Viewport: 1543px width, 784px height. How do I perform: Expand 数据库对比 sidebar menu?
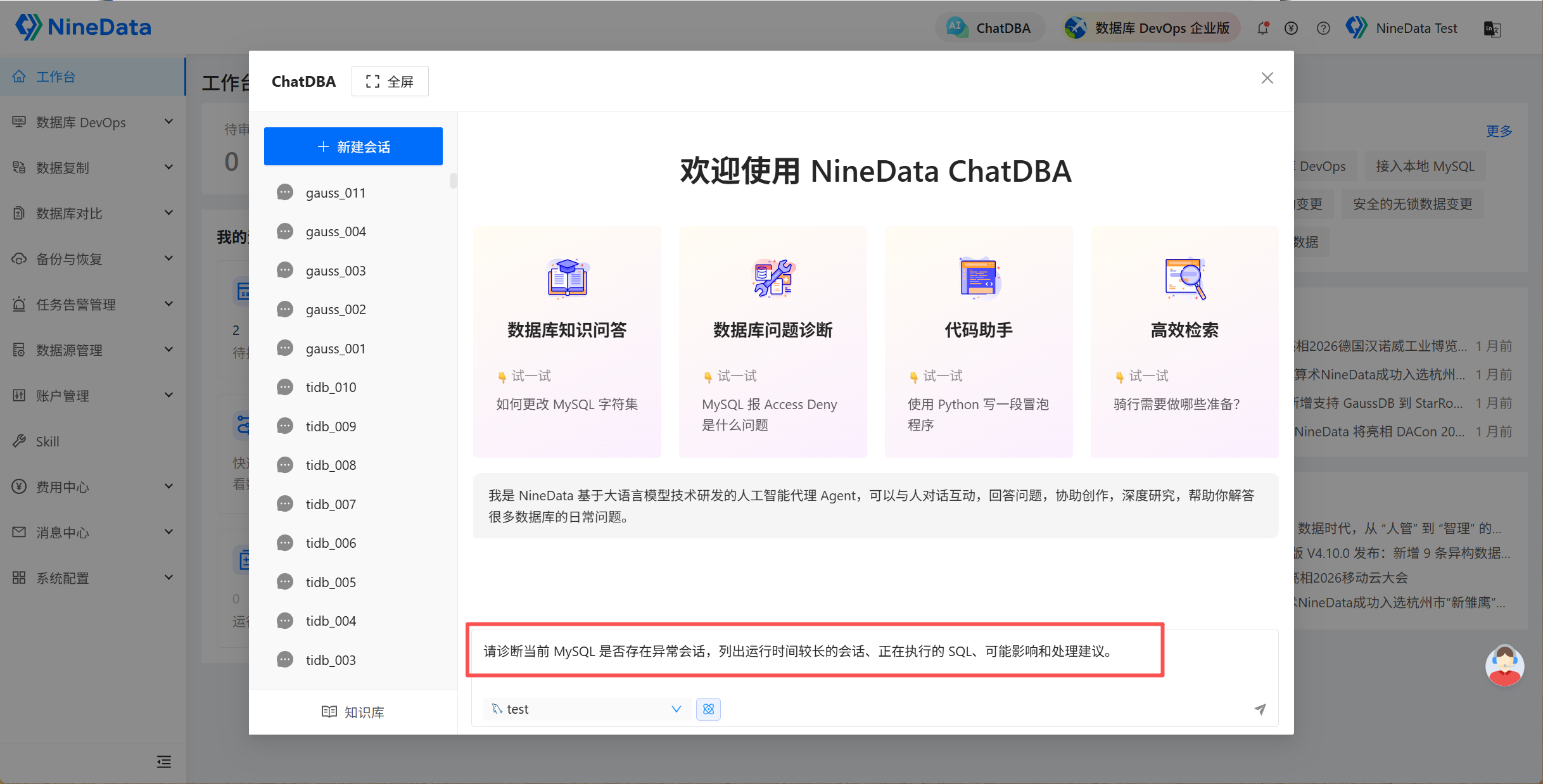pos(92,213)
